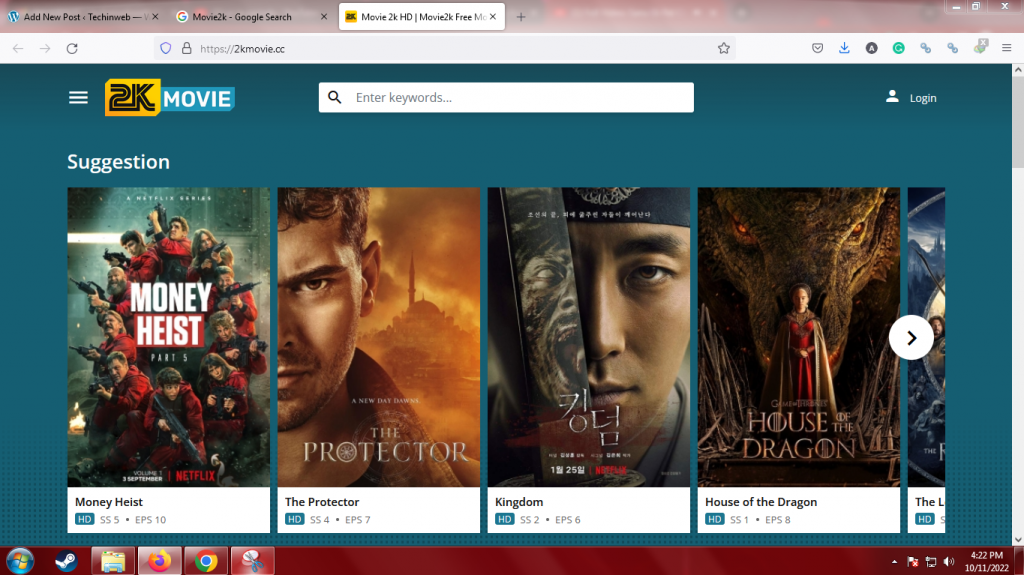Click the search magnifier icon

point(334,97)
